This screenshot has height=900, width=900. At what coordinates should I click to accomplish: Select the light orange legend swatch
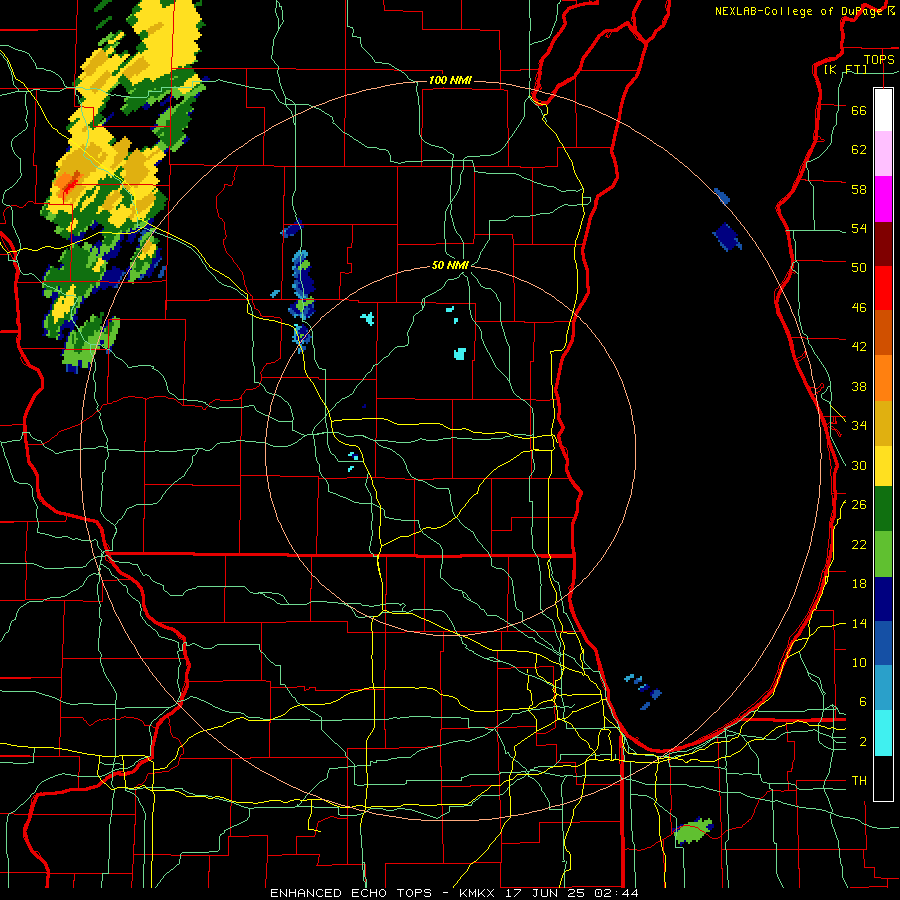click(x=883, y=378)
